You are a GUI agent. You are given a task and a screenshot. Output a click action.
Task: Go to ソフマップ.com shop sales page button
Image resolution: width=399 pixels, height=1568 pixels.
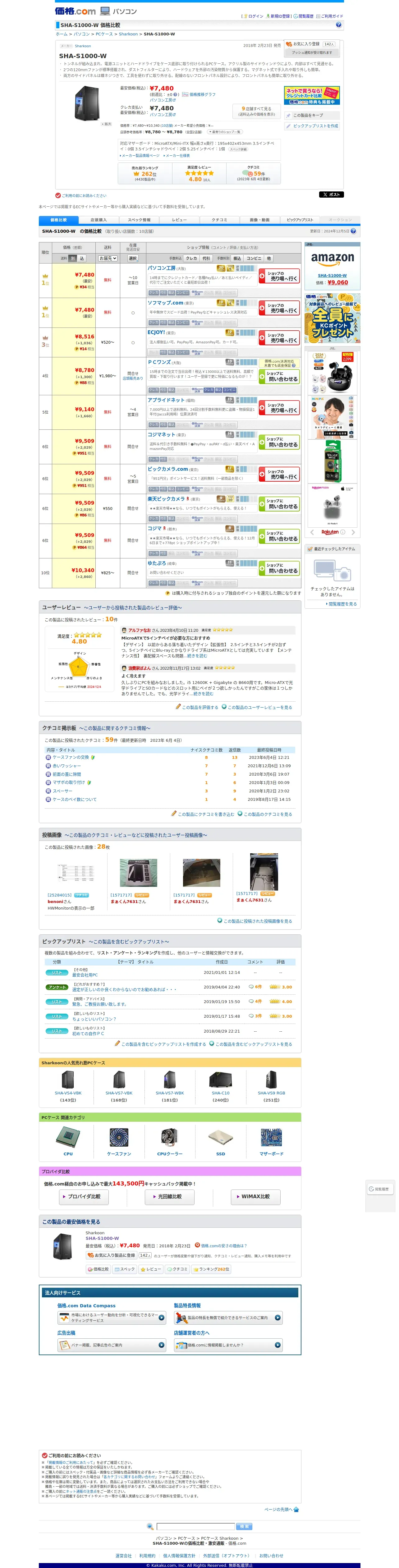tap(279, 308)
